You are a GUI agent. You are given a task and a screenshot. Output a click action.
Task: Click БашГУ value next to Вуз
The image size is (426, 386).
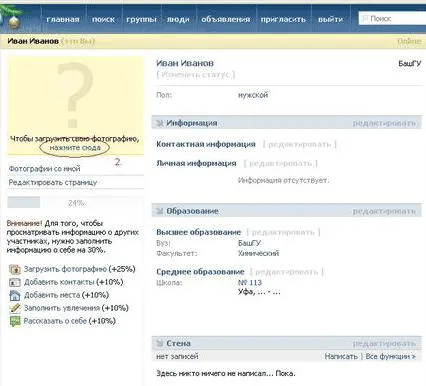[x=249, y=243]
